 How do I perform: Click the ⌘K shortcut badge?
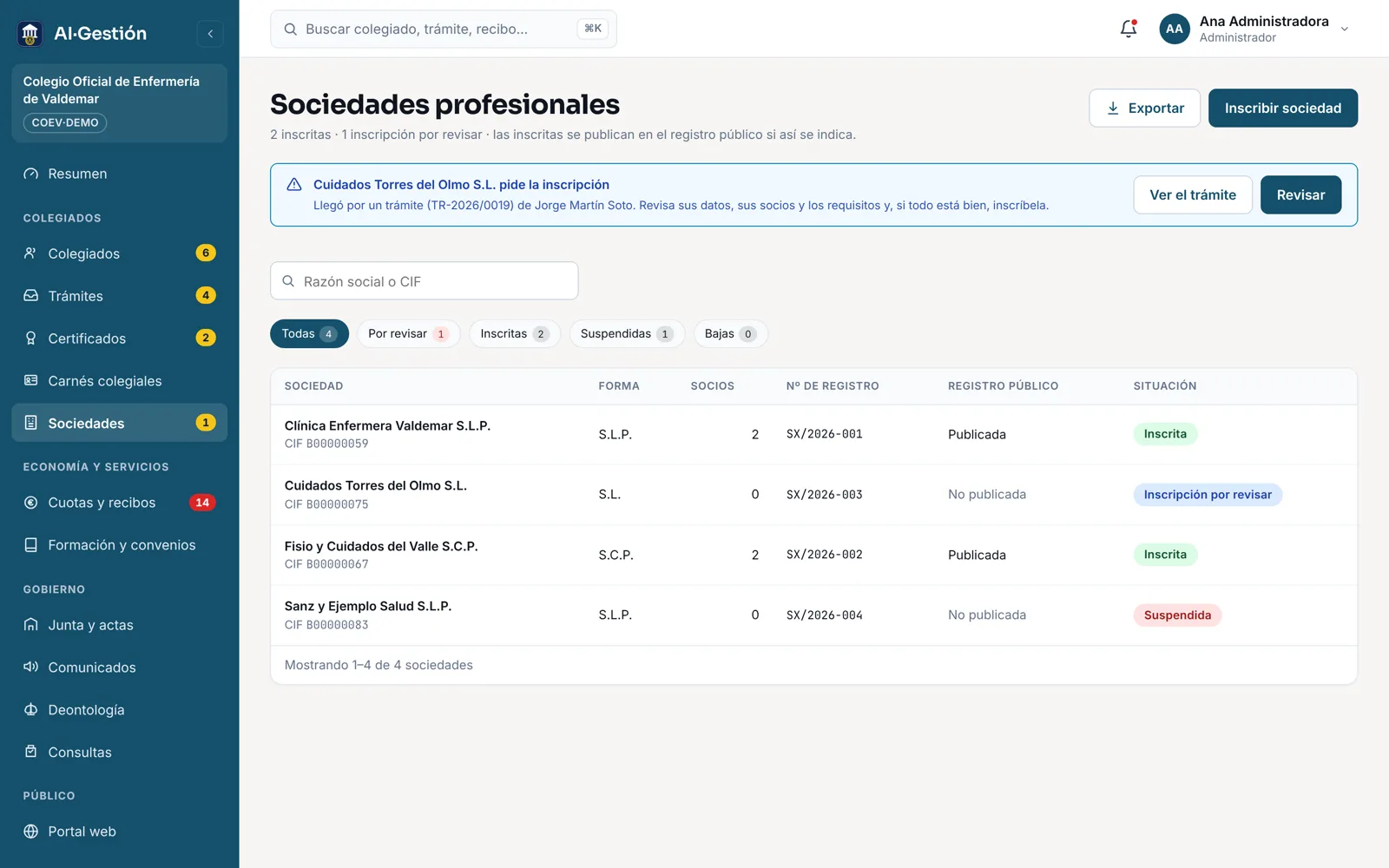pyautogui.click(x=593, y=29)
